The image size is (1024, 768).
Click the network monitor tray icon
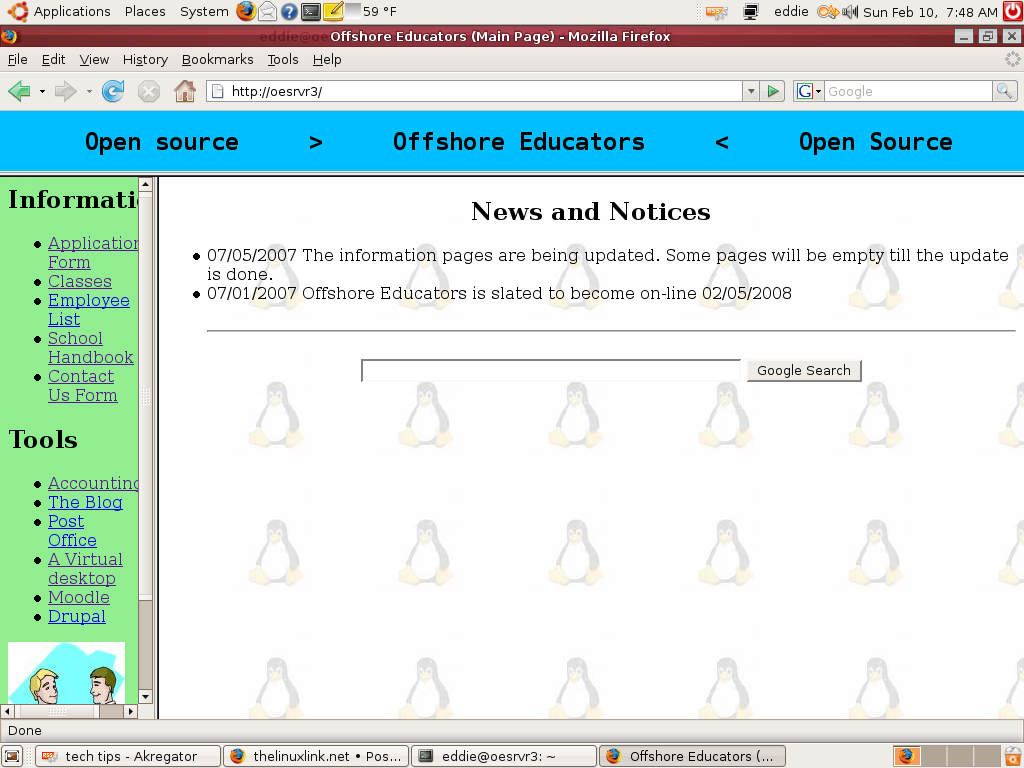tap(750, 12)
